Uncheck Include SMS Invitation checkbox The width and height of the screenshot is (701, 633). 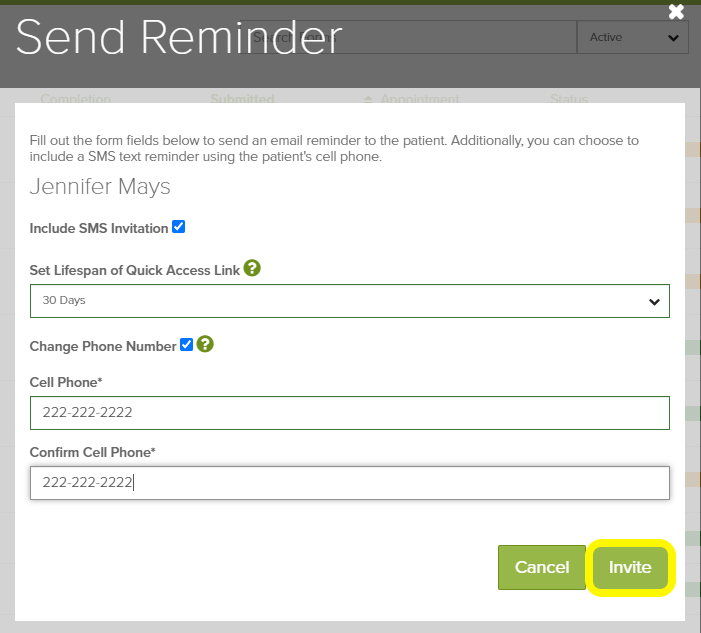click(179, 227)
